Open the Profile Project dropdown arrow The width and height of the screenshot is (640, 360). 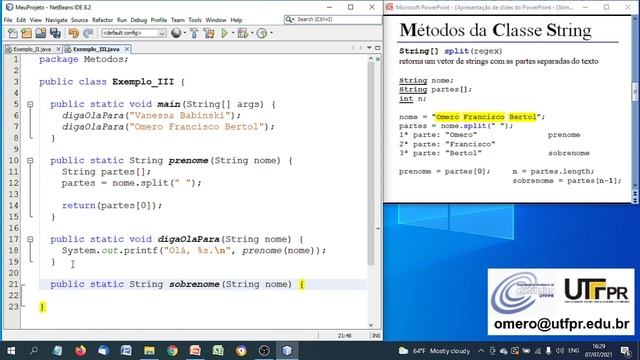pyautogui.click(x=271, y=33)
